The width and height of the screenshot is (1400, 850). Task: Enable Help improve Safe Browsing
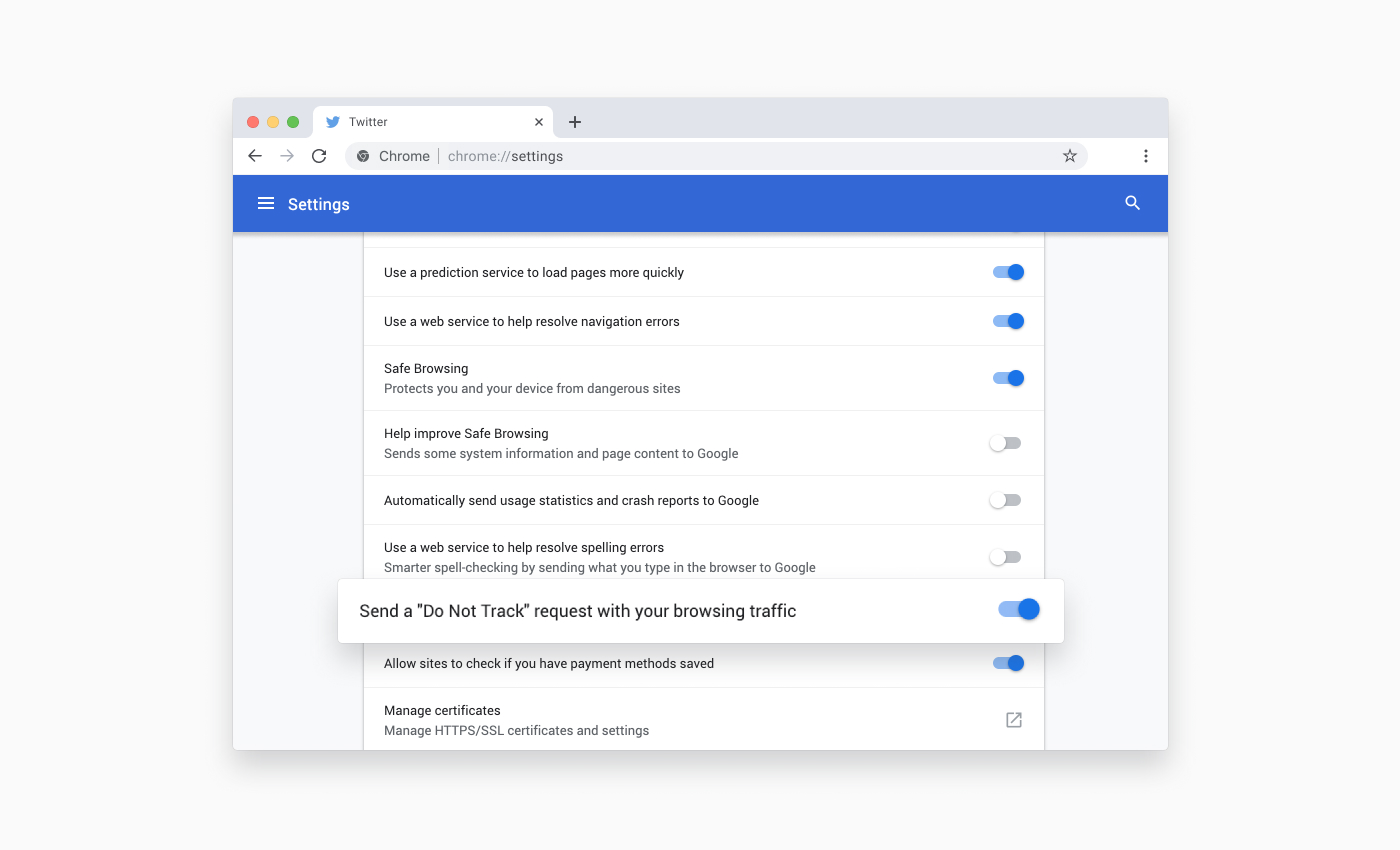[x=1005, y=442]
